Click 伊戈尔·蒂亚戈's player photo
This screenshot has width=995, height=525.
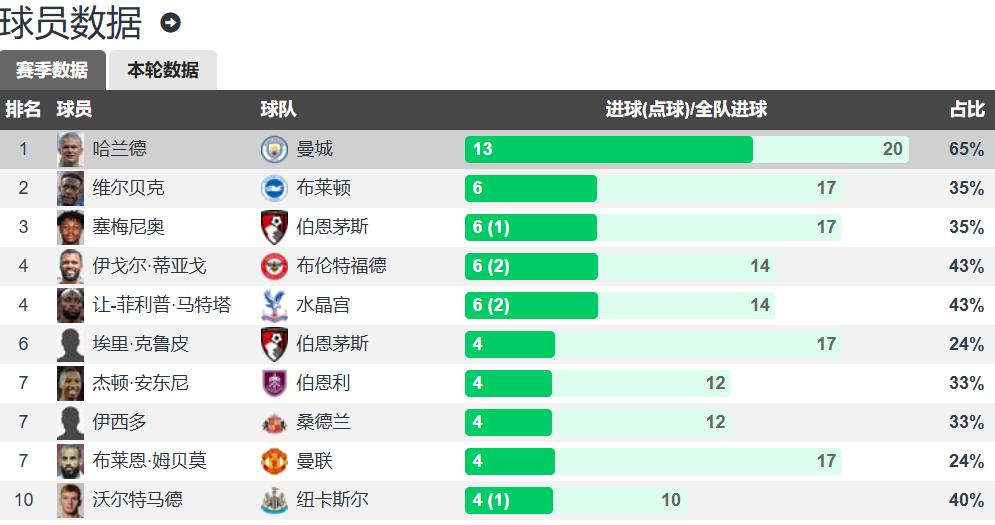click(x=70, y=266)
